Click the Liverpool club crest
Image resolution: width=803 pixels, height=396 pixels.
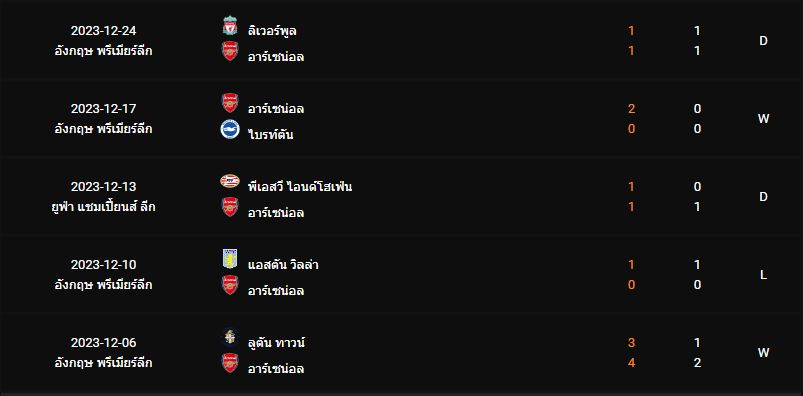(x=230, y=25)
